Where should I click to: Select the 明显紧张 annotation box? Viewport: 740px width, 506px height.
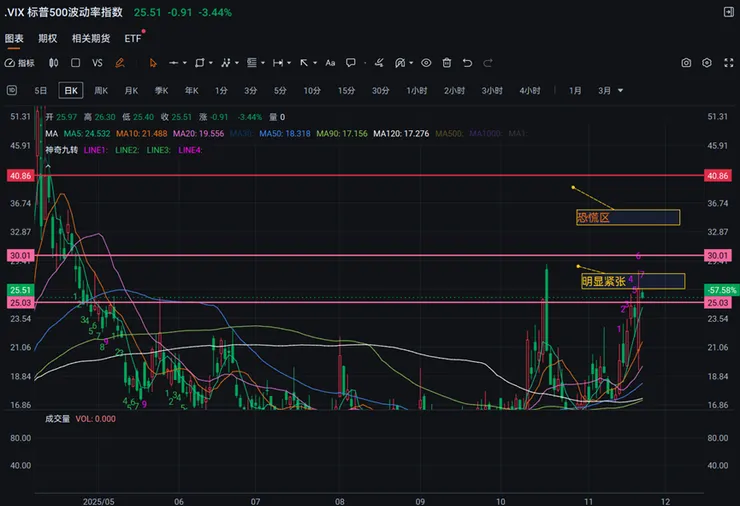pyautogui.click(x=633, y=281)
